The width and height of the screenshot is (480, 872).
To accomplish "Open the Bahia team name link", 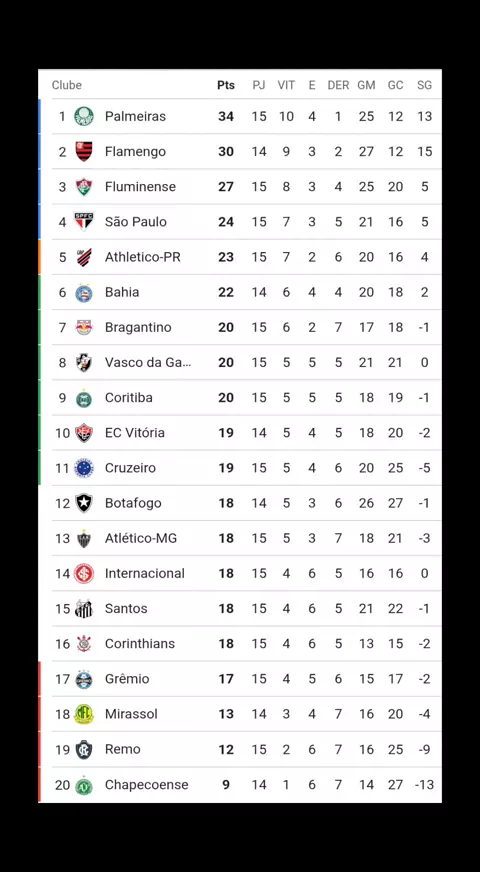I will click(122, 292).
